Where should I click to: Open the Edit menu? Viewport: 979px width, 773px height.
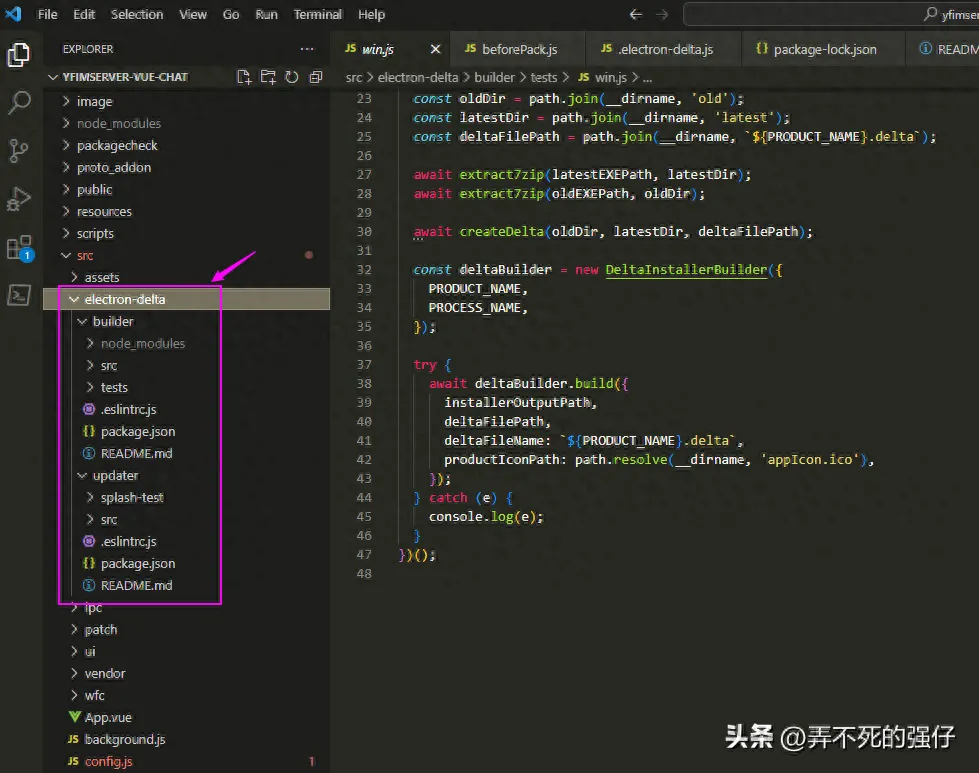[x=84, y=14]
